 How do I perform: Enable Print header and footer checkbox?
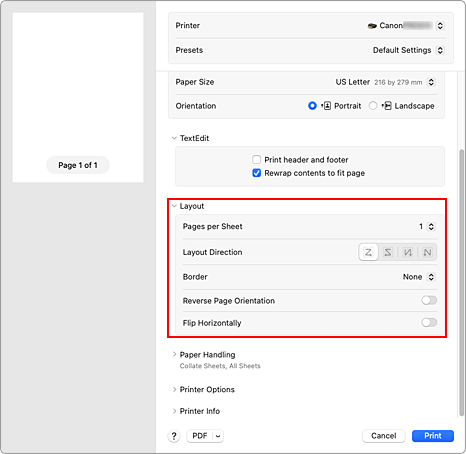(256, 160)
